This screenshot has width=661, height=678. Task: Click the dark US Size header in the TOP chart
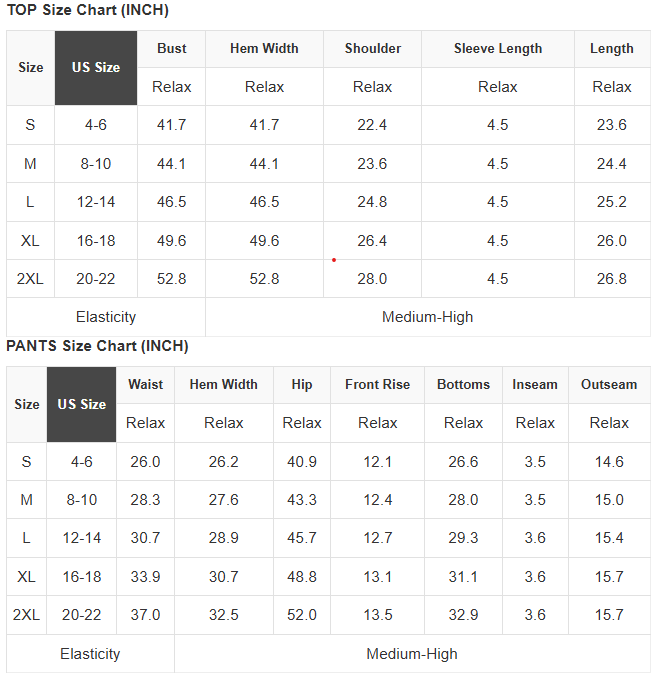[x=96, y=68]
